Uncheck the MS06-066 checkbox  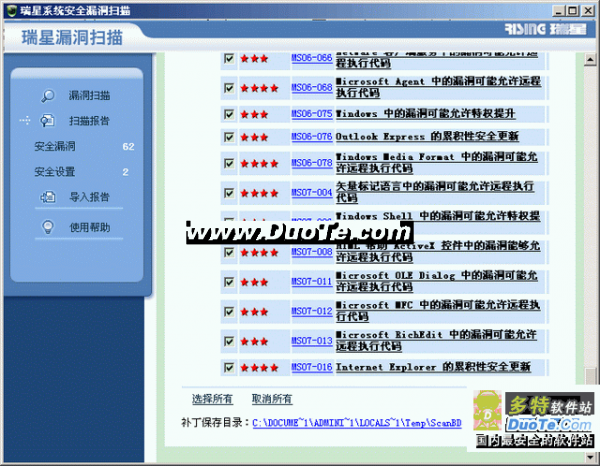coord(229,59)
